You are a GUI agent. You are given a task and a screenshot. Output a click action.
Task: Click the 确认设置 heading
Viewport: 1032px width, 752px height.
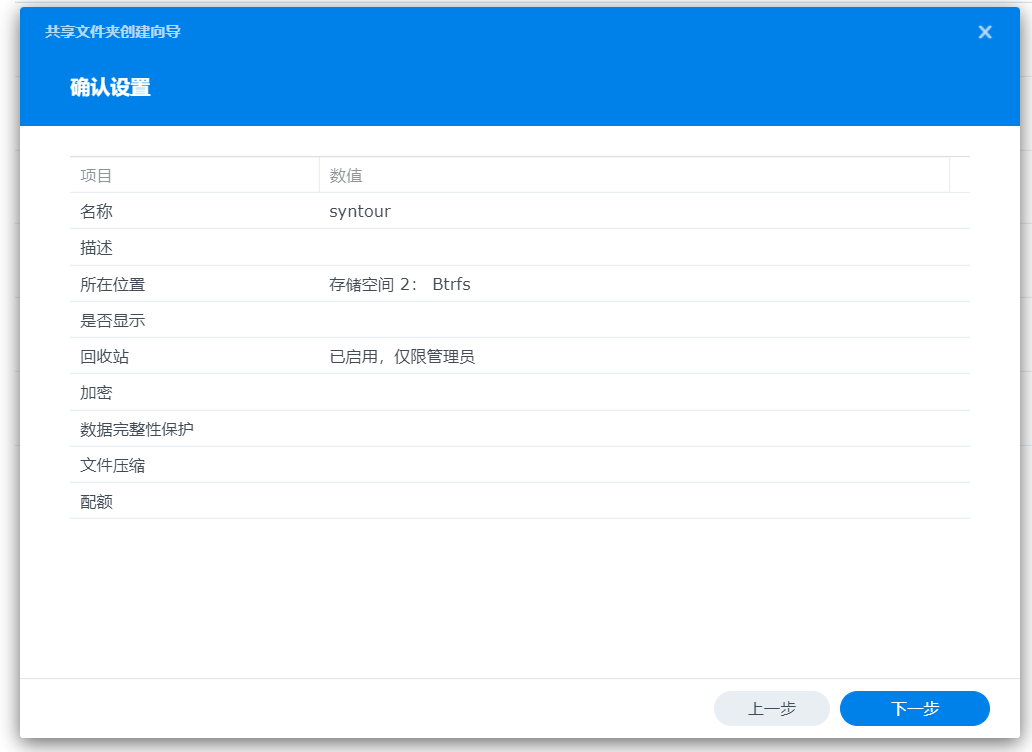click(111, 88)
